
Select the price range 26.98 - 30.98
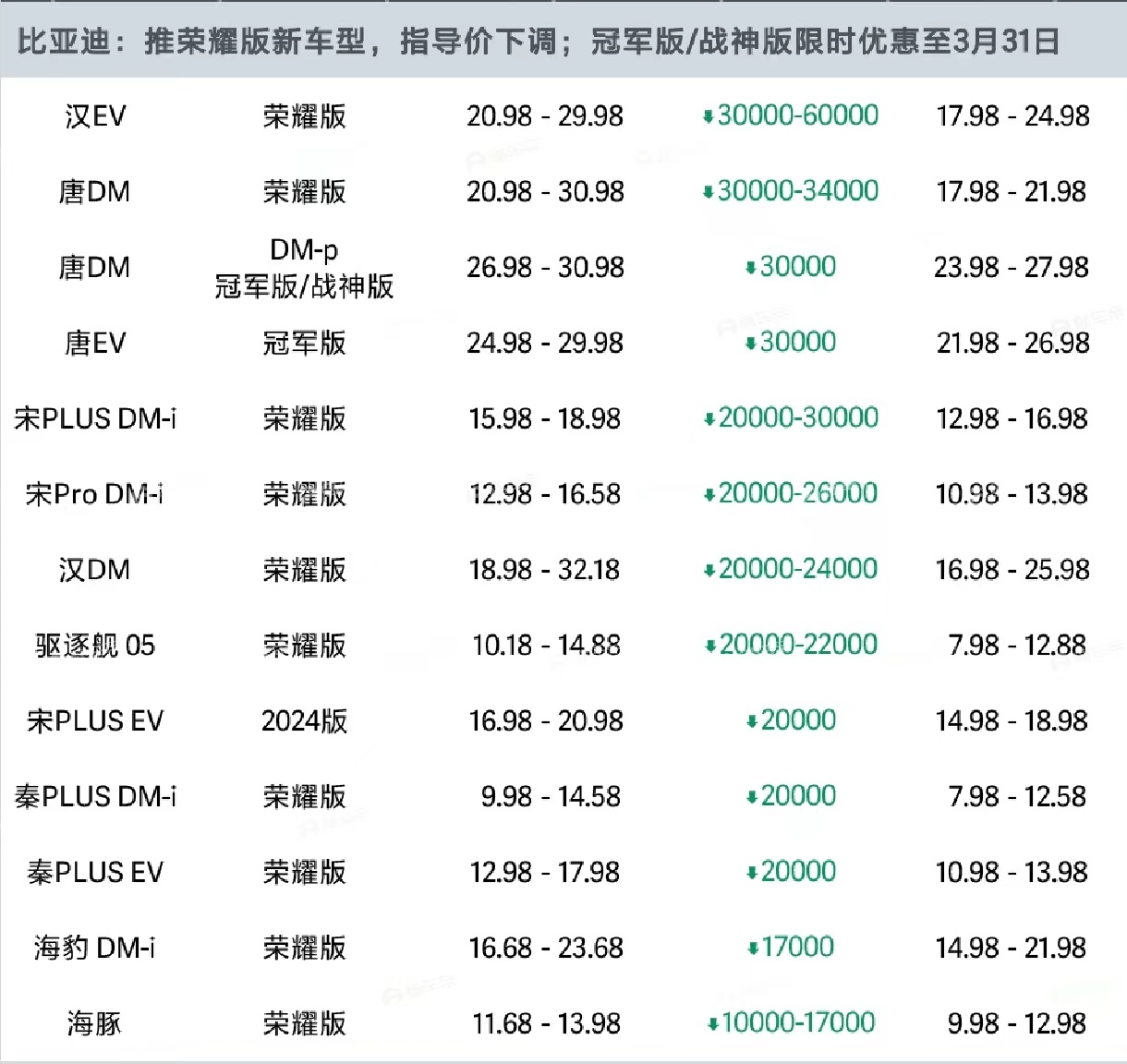click(x=545, y=268)
